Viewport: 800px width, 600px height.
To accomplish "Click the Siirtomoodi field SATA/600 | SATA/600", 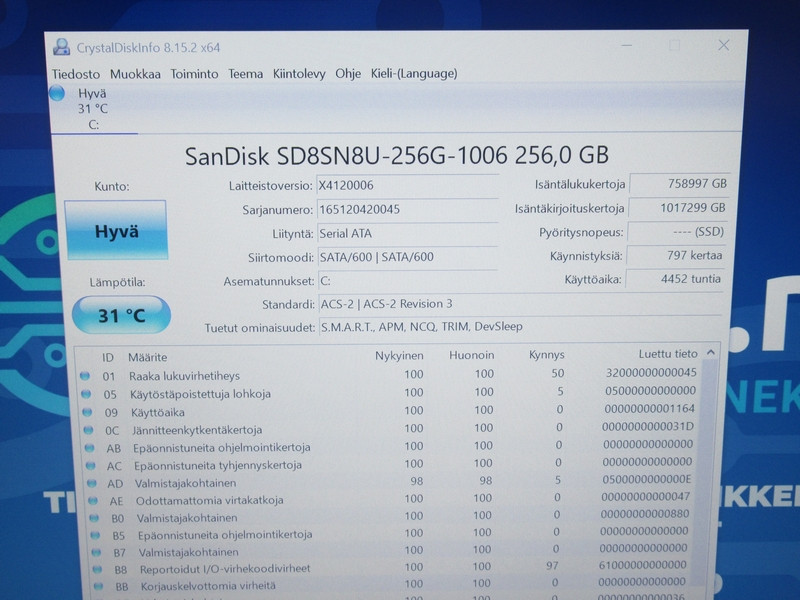I will [x=407, y=257].
